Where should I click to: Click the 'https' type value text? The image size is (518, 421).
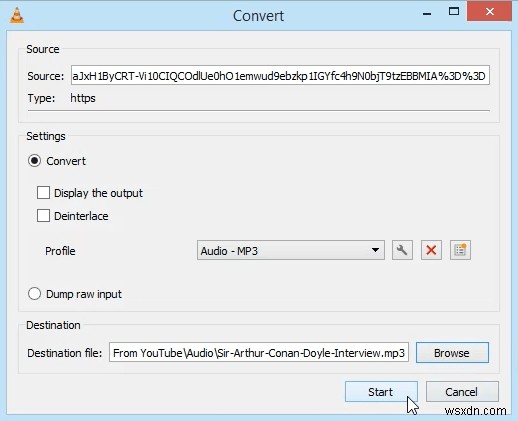point(83,98)
